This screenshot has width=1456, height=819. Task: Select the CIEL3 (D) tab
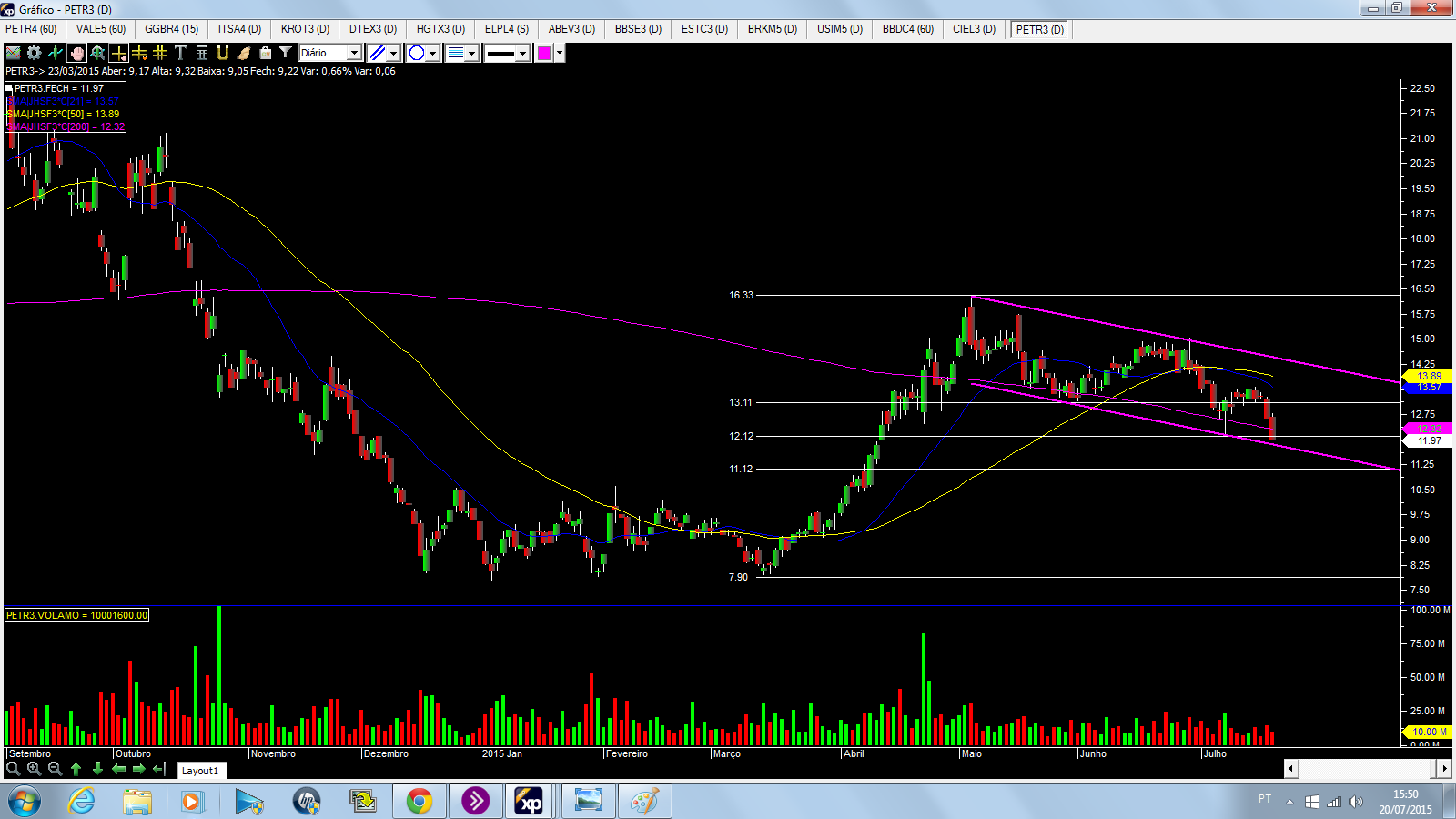tap(974, 29)
